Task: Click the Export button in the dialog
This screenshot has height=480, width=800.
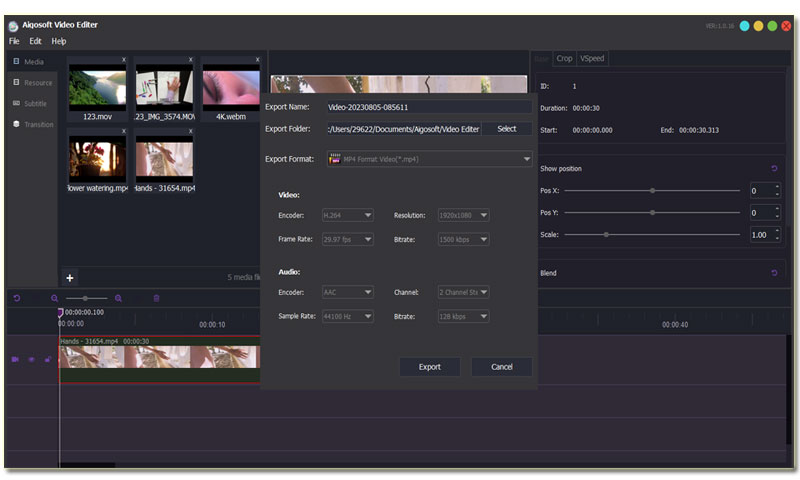Action: (x=429, y=367)
